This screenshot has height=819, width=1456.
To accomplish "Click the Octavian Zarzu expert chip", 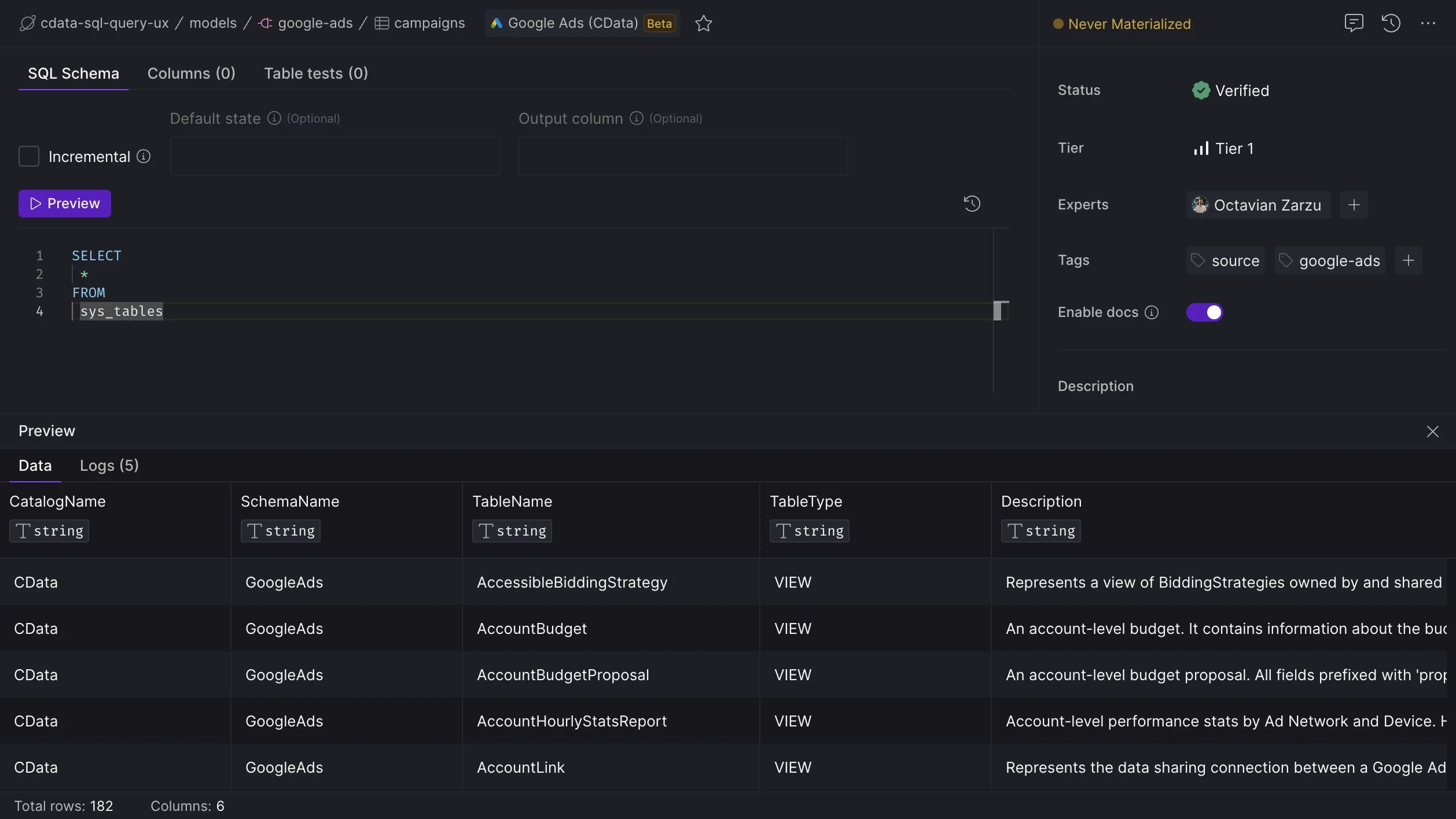I will [1258, 205].
